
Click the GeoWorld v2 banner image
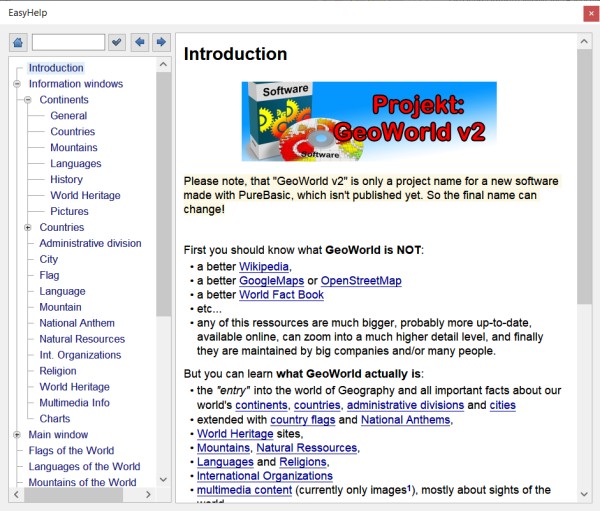click(369, 121)
